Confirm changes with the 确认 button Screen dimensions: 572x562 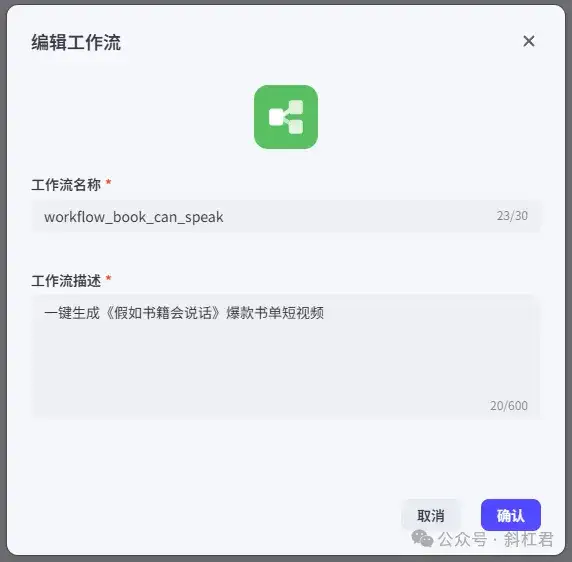tap(511, 515)
